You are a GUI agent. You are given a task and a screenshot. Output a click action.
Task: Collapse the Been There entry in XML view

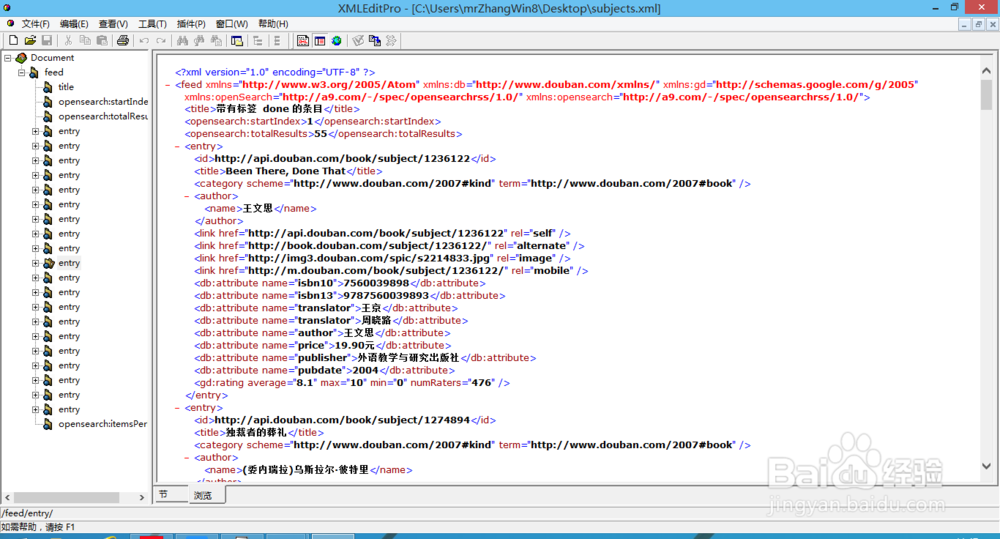coord(177,147)
